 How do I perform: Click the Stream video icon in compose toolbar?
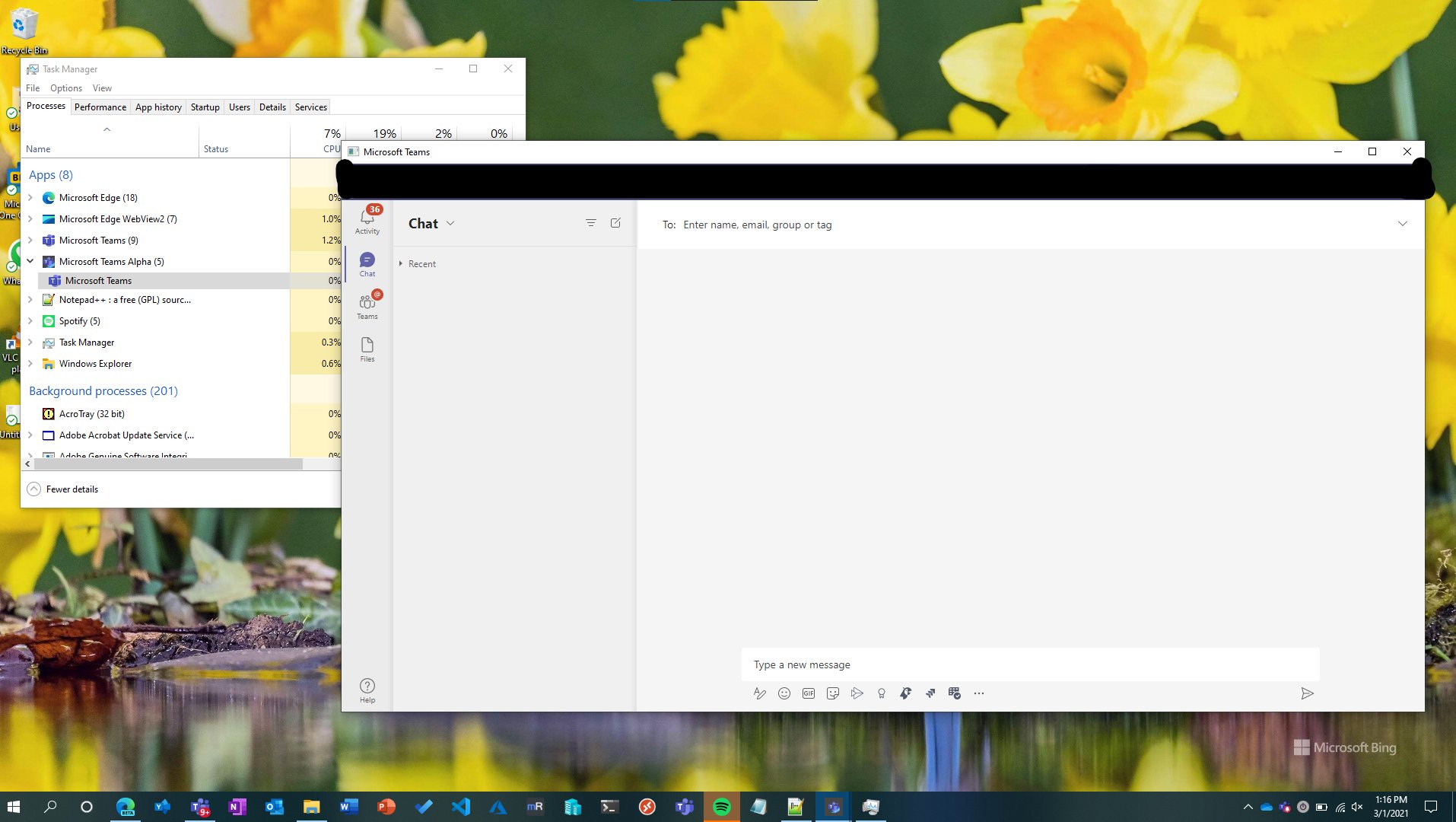(857, 693)
